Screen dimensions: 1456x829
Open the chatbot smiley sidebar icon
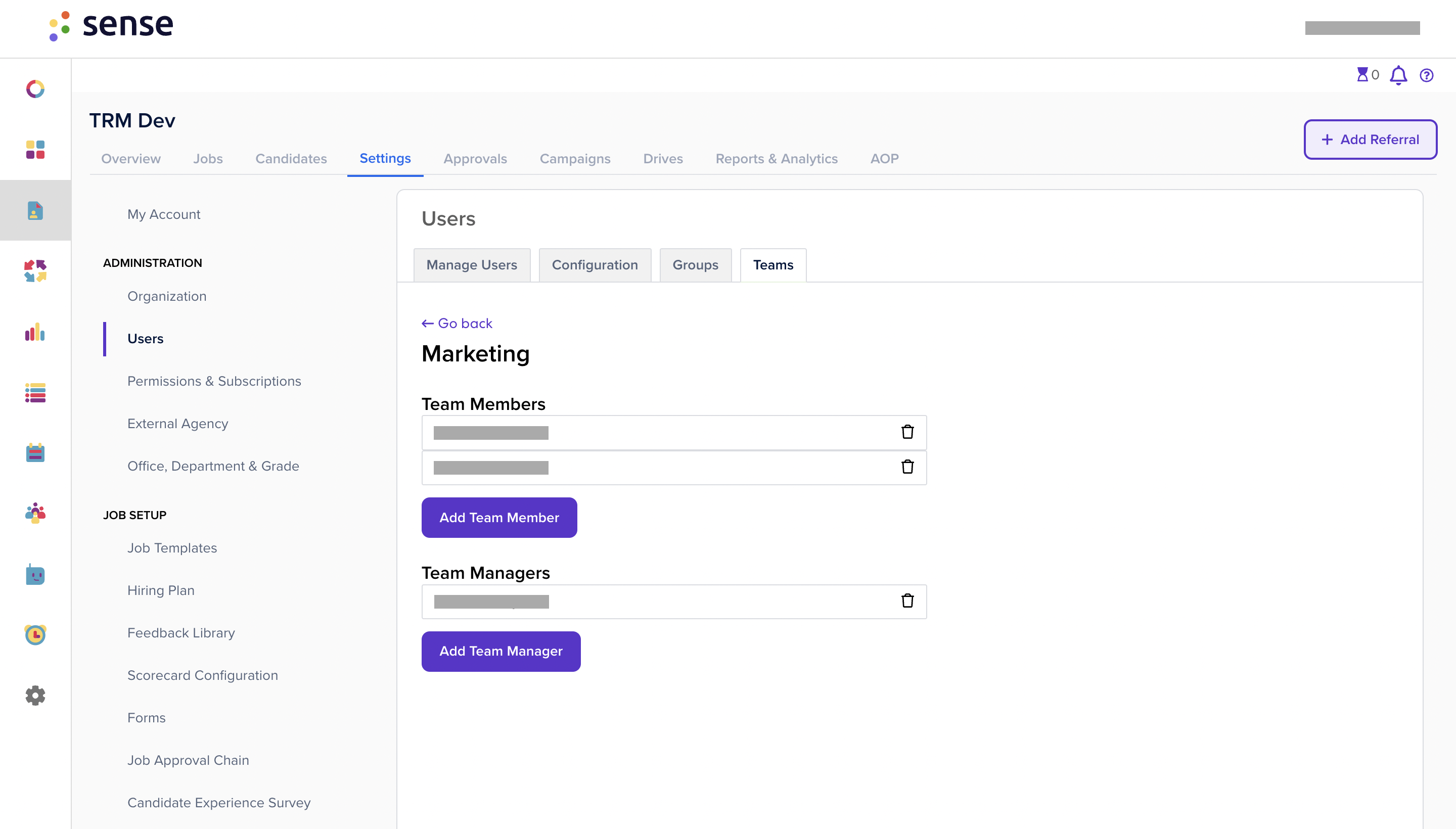35,575
